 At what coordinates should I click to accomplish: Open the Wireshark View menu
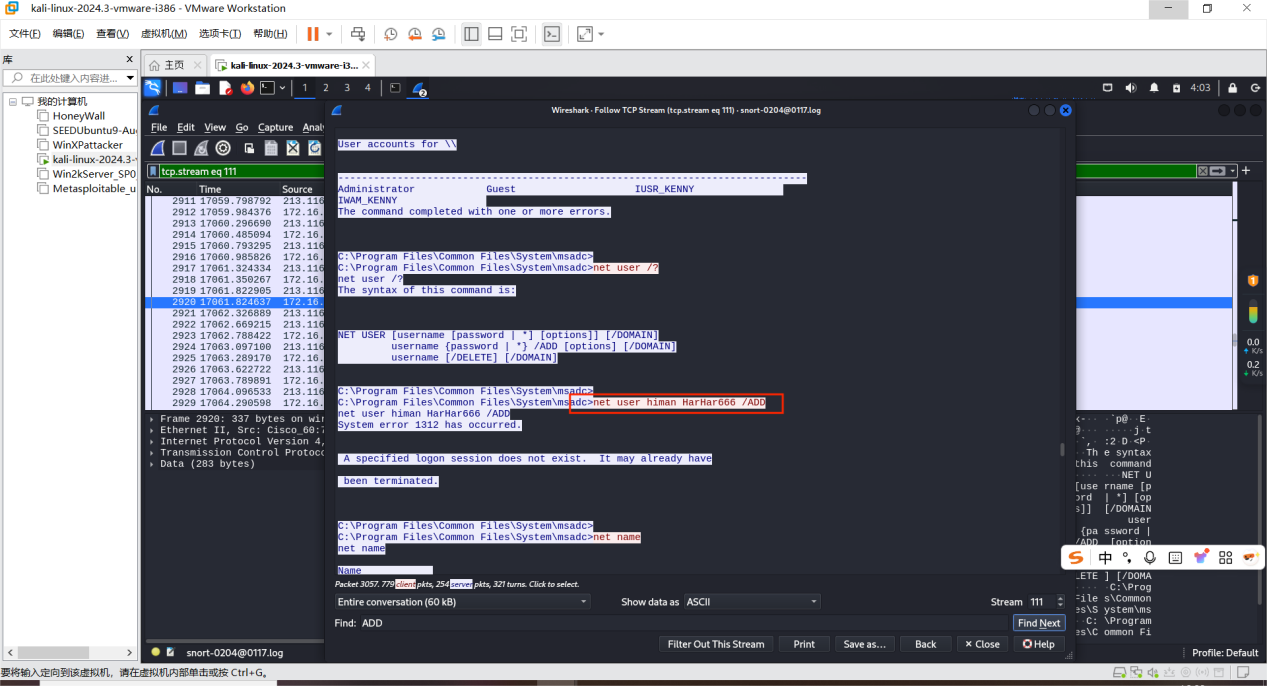(215, 127)
